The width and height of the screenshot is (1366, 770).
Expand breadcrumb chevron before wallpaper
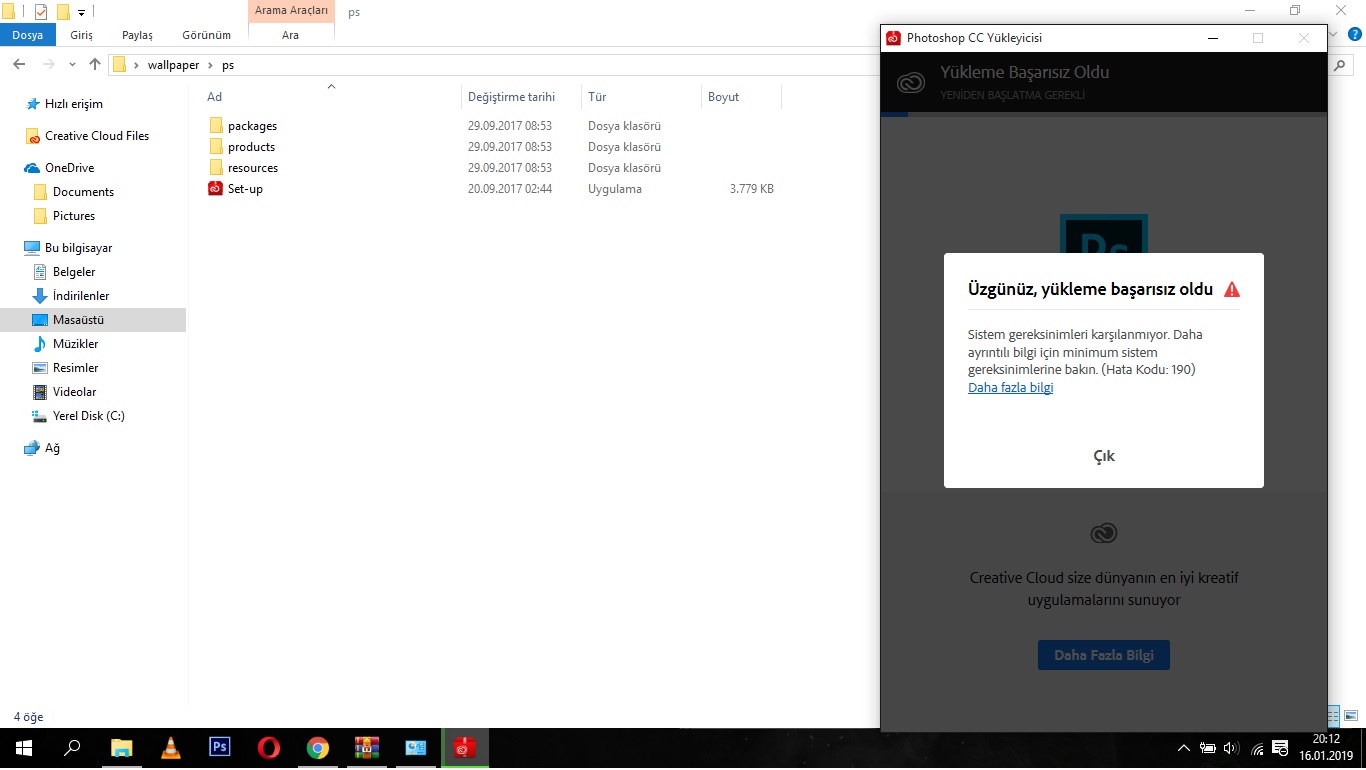[136, 65]
